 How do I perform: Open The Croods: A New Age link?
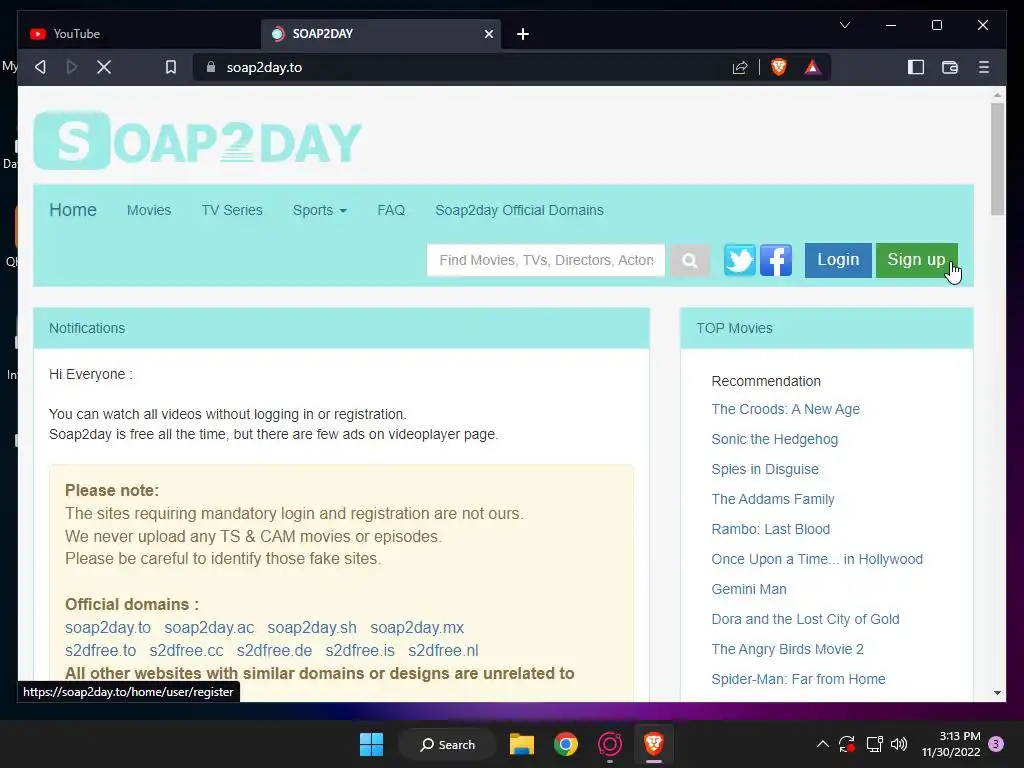point(785,409)
